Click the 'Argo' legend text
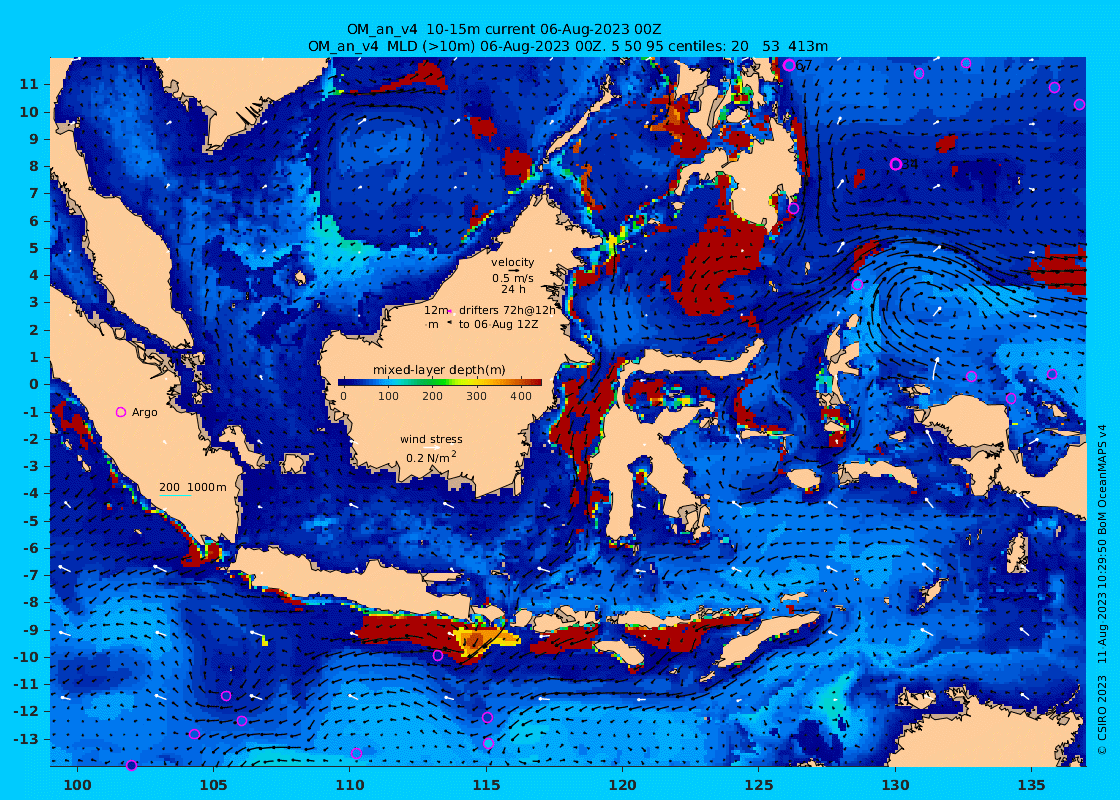The image size is (1120, 800). coord(144,412)
